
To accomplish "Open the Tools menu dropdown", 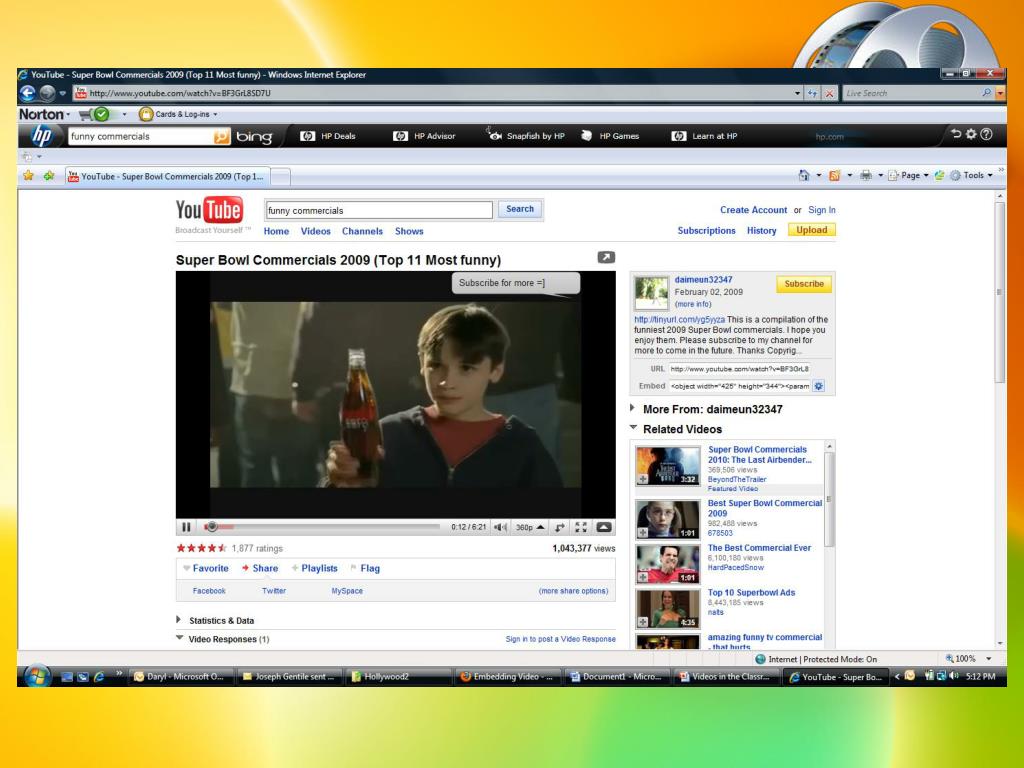I will (972, 175).
